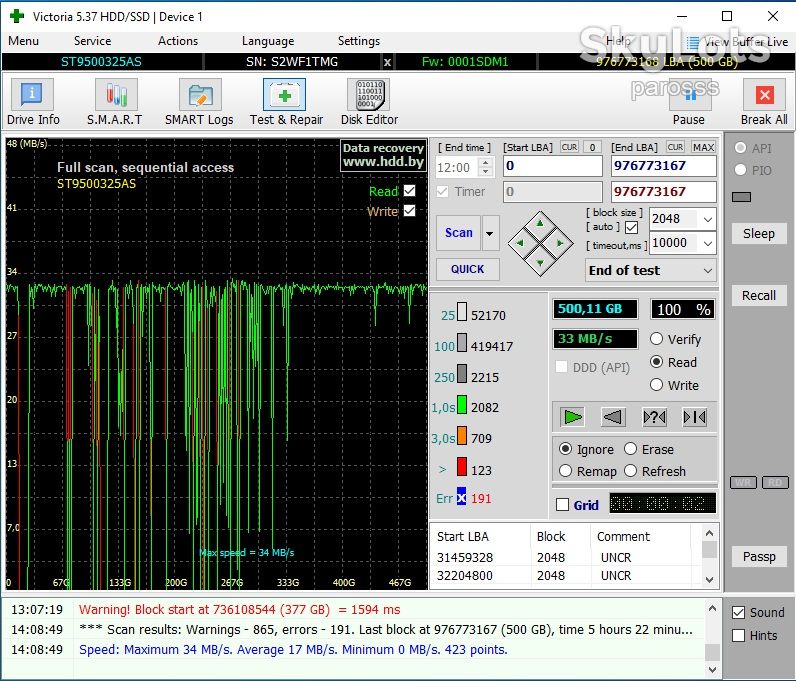This screenshot has height=681, width=796.
Task: Toggle the auto block size checkbox
Action: coord(632,227)
